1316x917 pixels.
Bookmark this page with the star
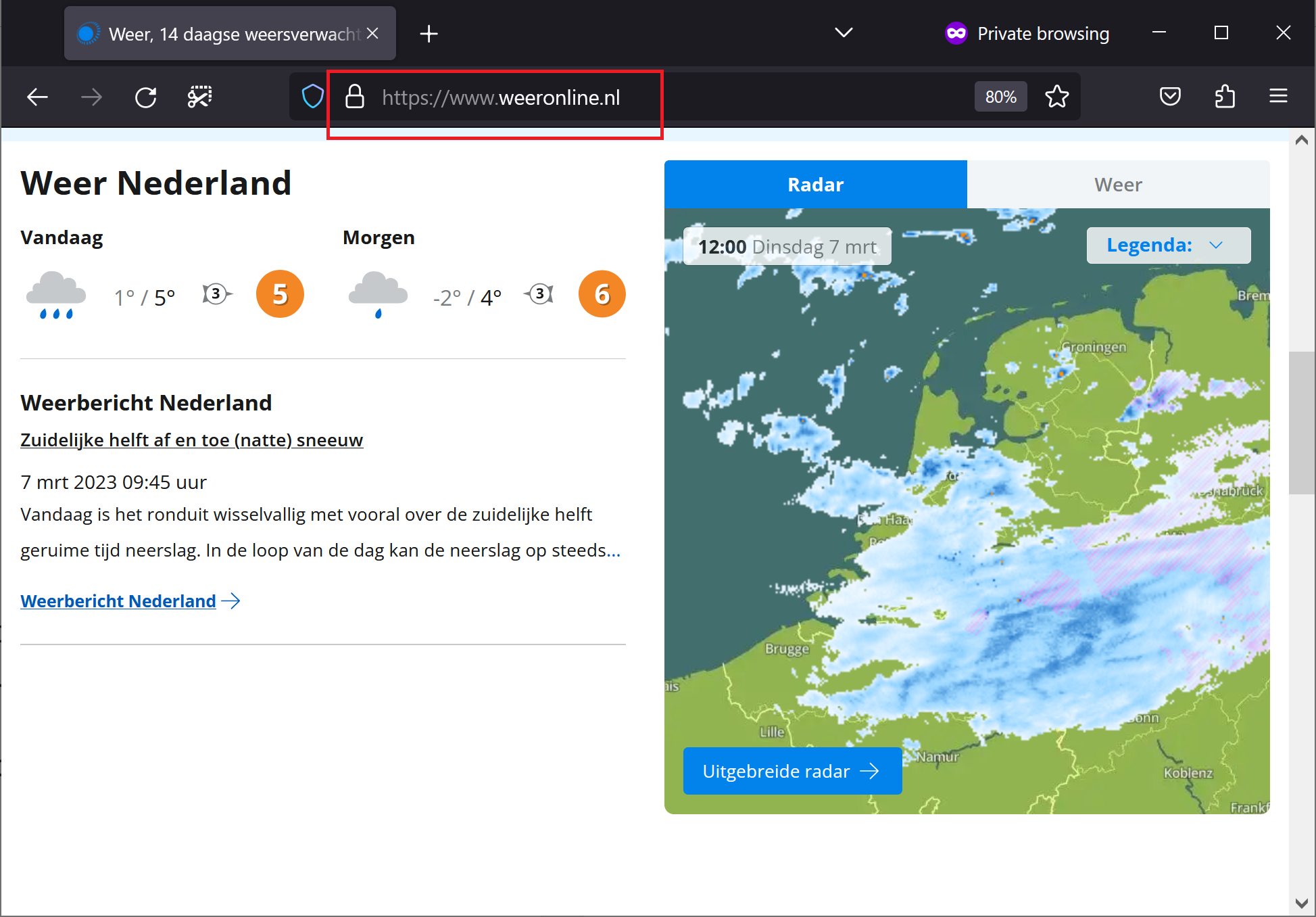tap(1057, 97)
